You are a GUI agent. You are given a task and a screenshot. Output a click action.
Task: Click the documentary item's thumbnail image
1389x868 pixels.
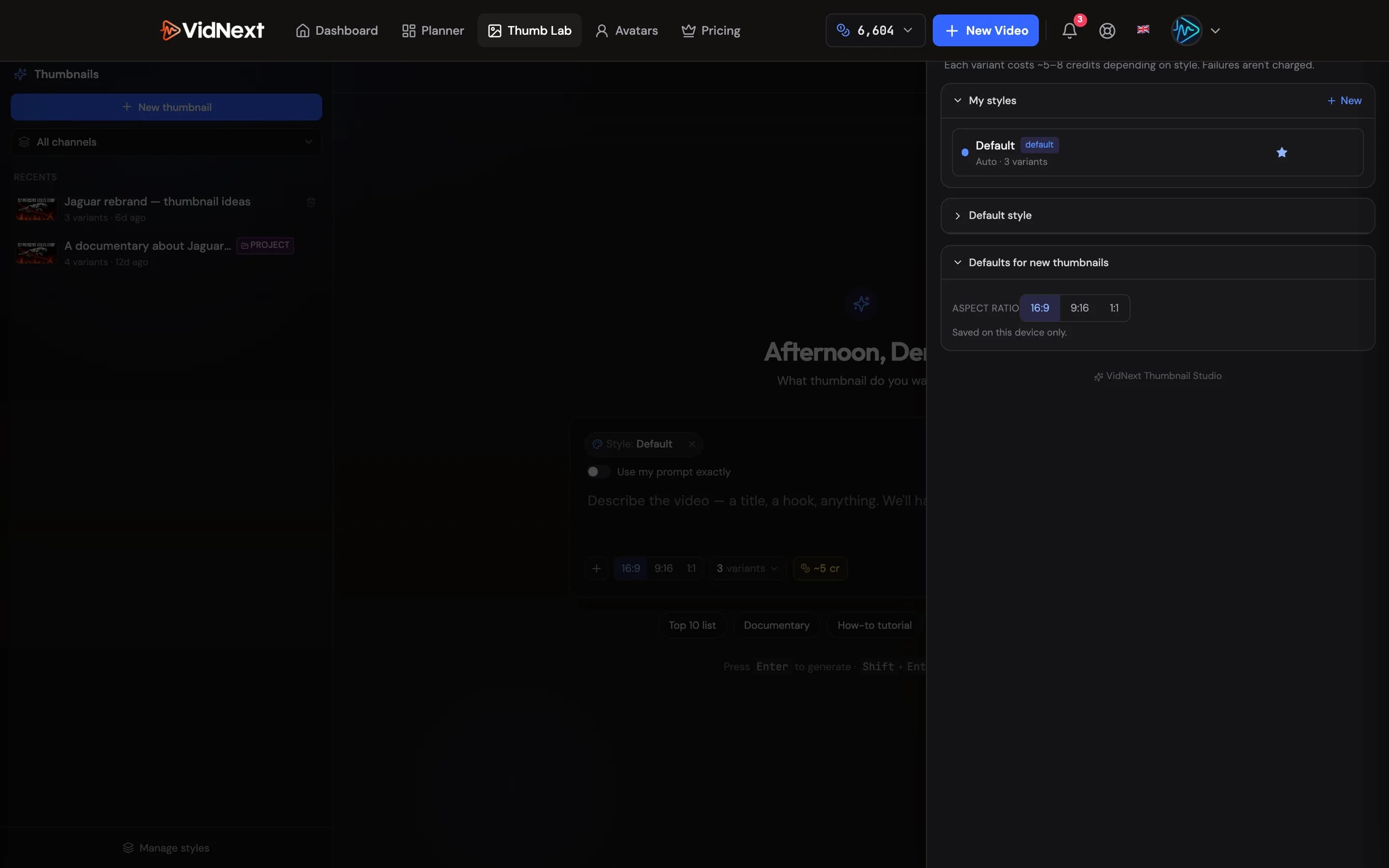click(x=36, y=253)
